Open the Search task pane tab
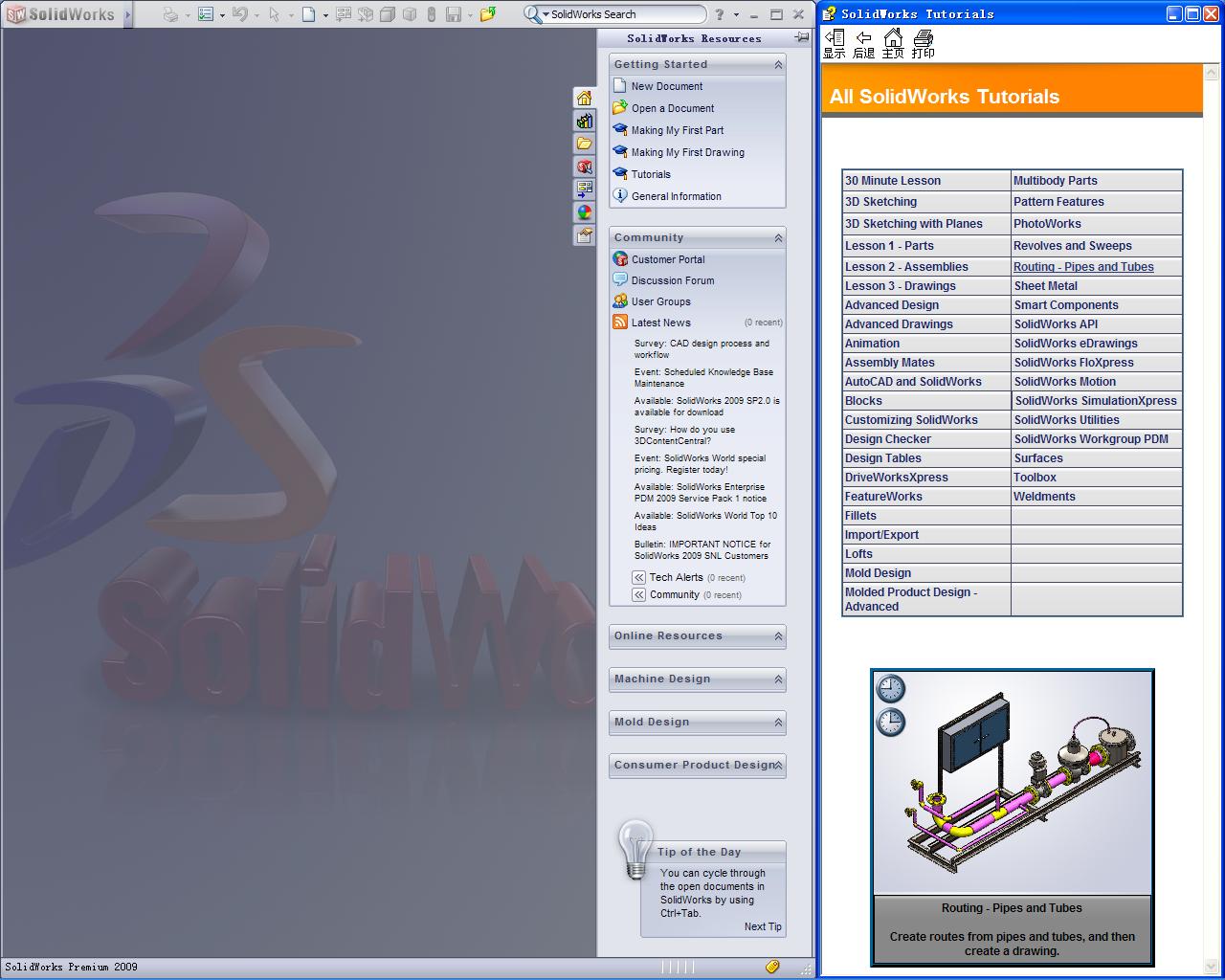Screen dimensions: 1225x980 584,167
